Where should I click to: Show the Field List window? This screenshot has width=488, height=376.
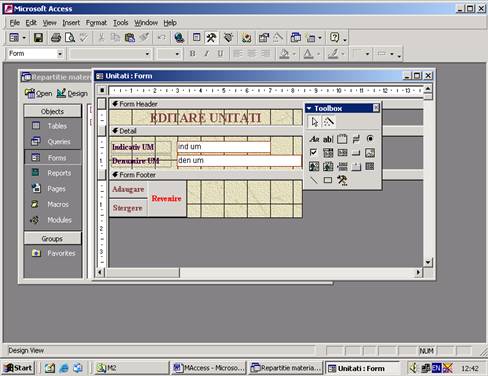pos(197,38)
